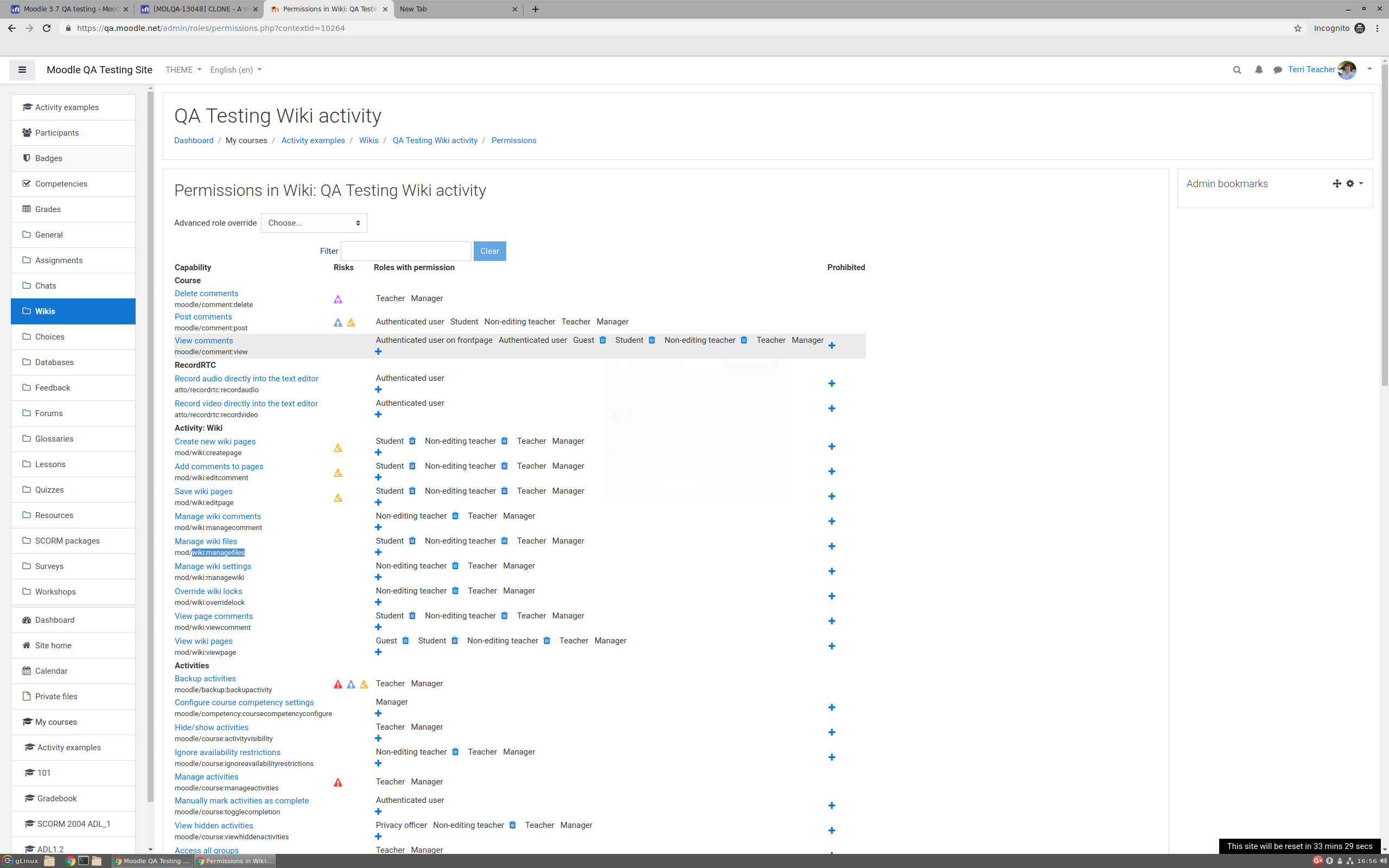1389x868 pixels.
Task: Click into the Filter text field
Action: (406, 251)
